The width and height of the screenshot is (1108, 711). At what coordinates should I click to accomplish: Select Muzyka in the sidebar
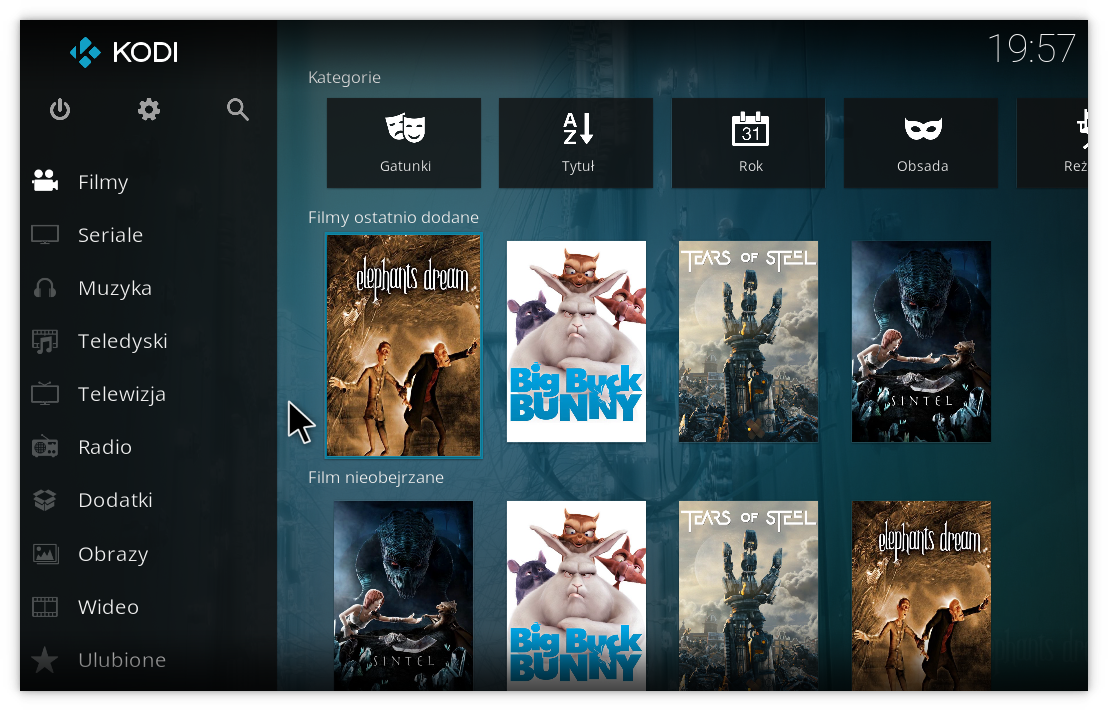[x=148, y=288]
